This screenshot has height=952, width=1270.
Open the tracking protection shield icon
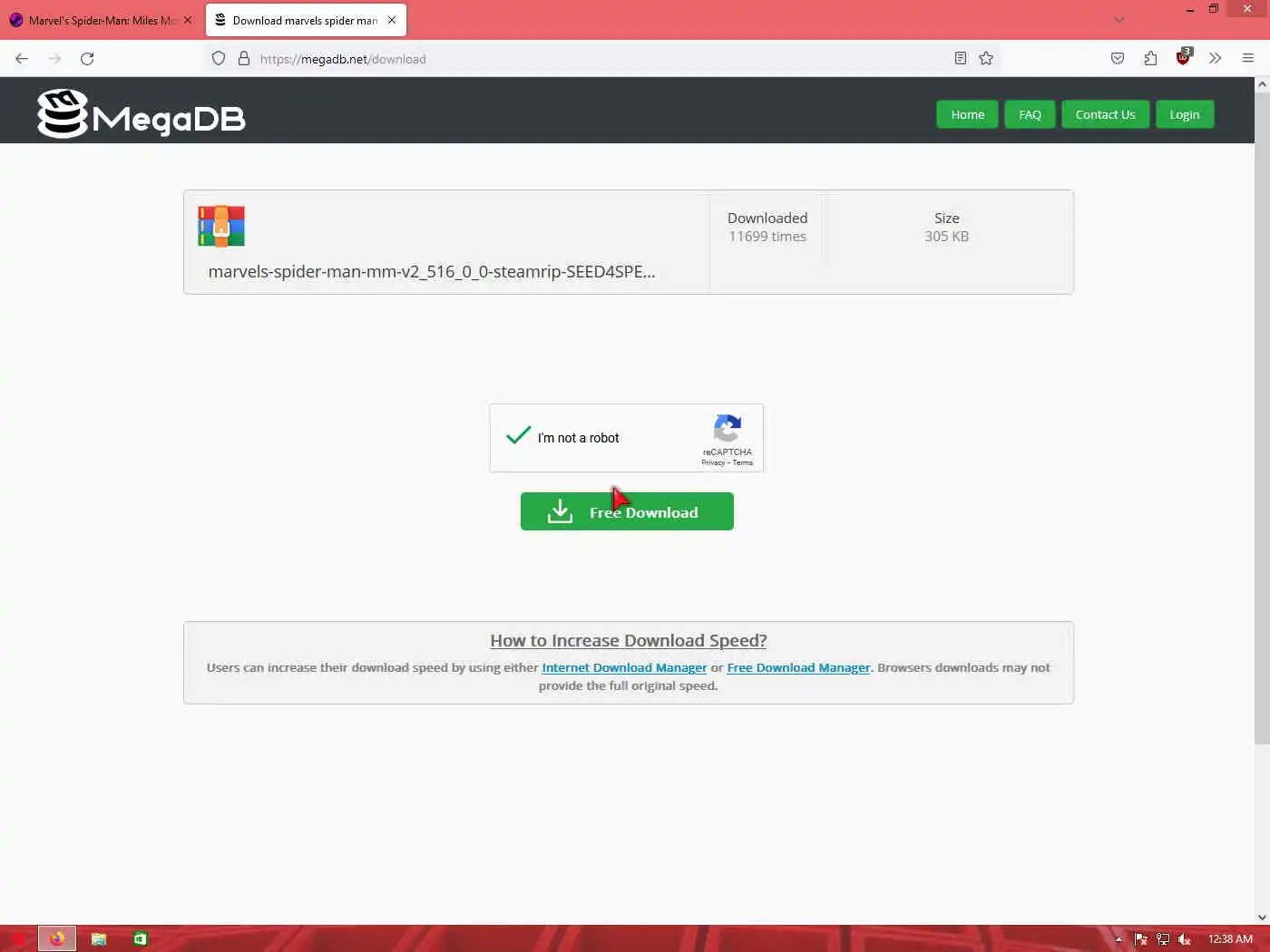coord(219,59)
